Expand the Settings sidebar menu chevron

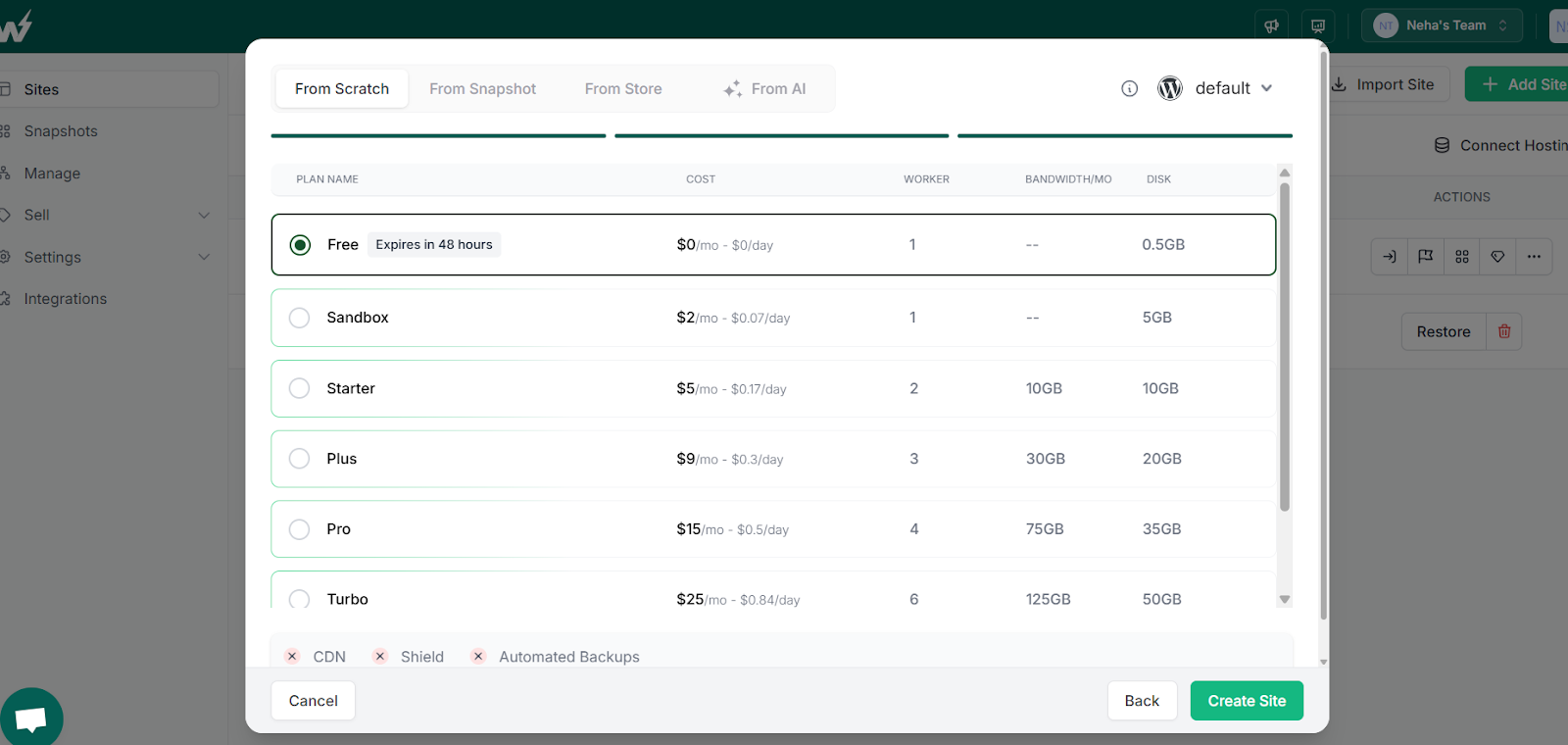pyautogui.click(x=204, y=257)
